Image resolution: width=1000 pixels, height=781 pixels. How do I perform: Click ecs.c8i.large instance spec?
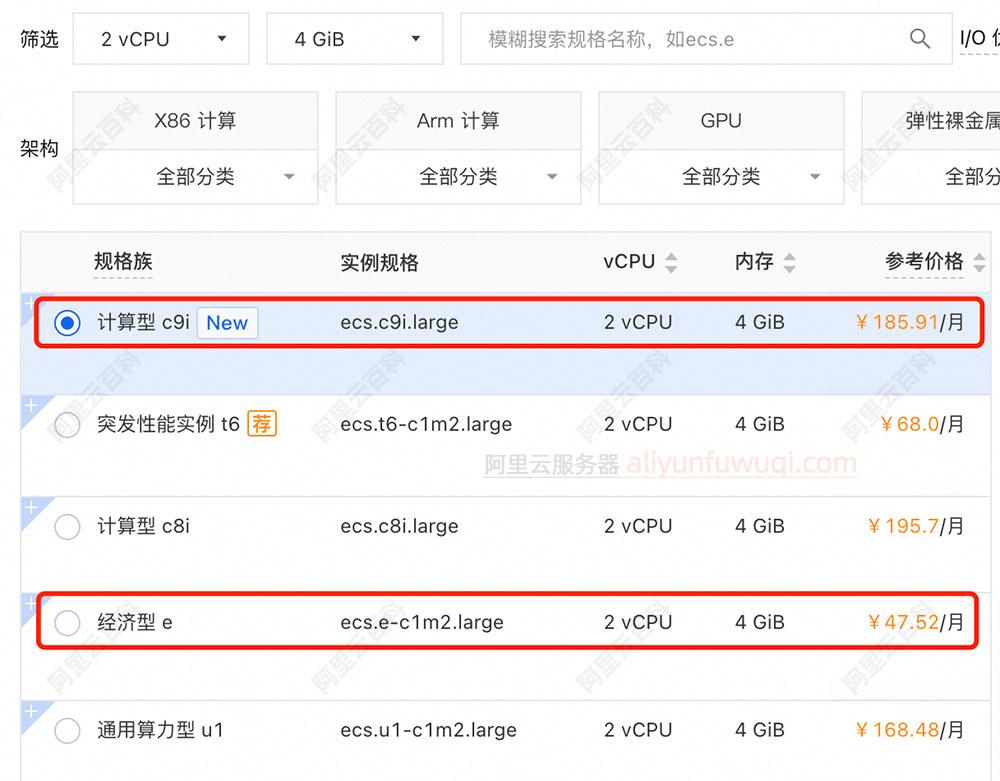pos(399,527)
